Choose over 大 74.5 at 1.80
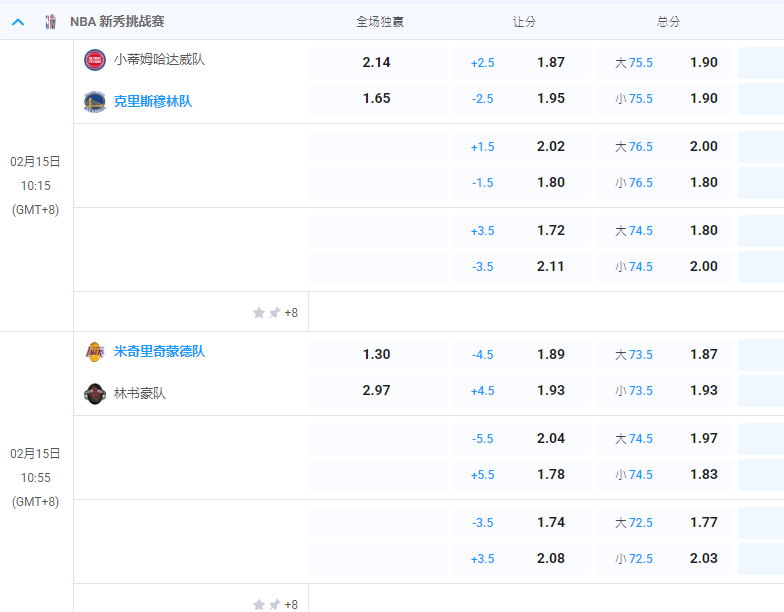 point(664,230)
